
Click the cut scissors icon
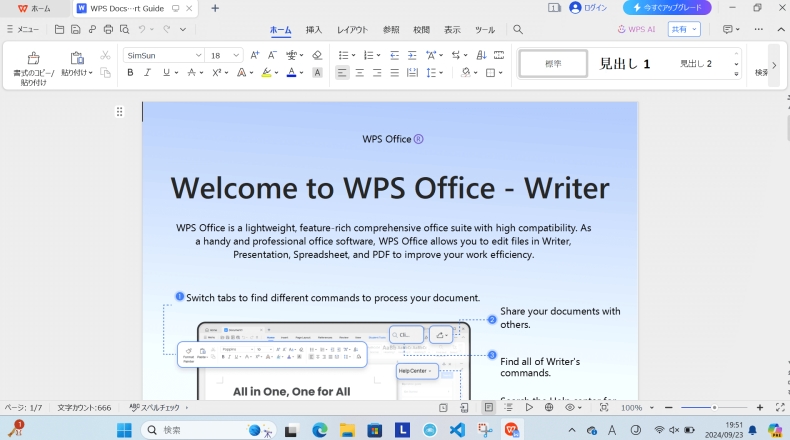[x=105, y=55]
